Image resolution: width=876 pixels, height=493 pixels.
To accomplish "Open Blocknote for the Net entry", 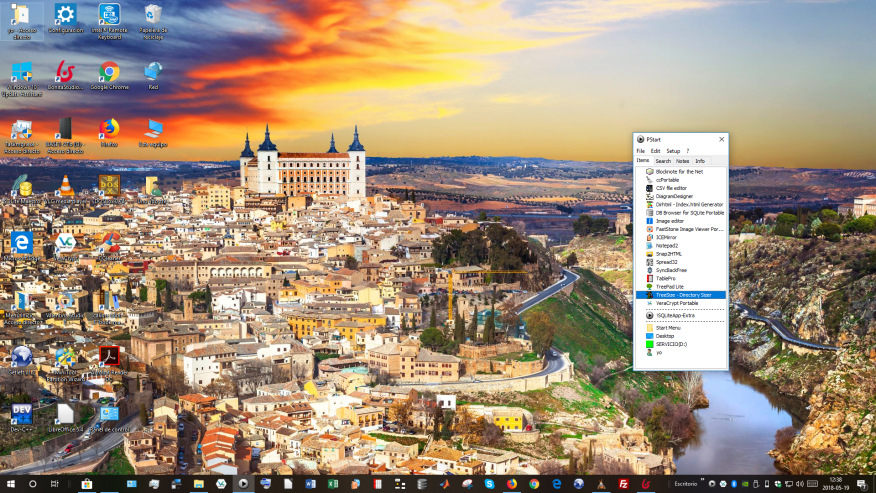I will click(x=679, y=171).
